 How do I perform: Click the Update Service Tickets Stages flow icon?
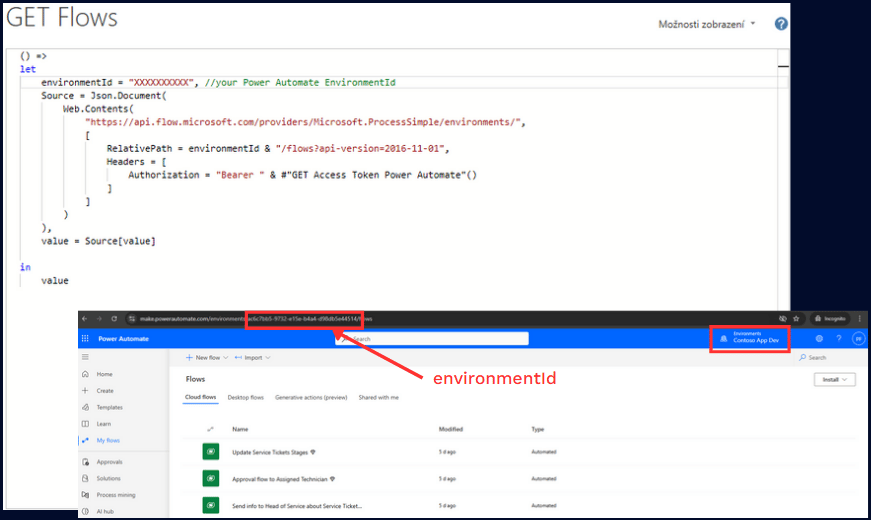click(x=211, y=452)
